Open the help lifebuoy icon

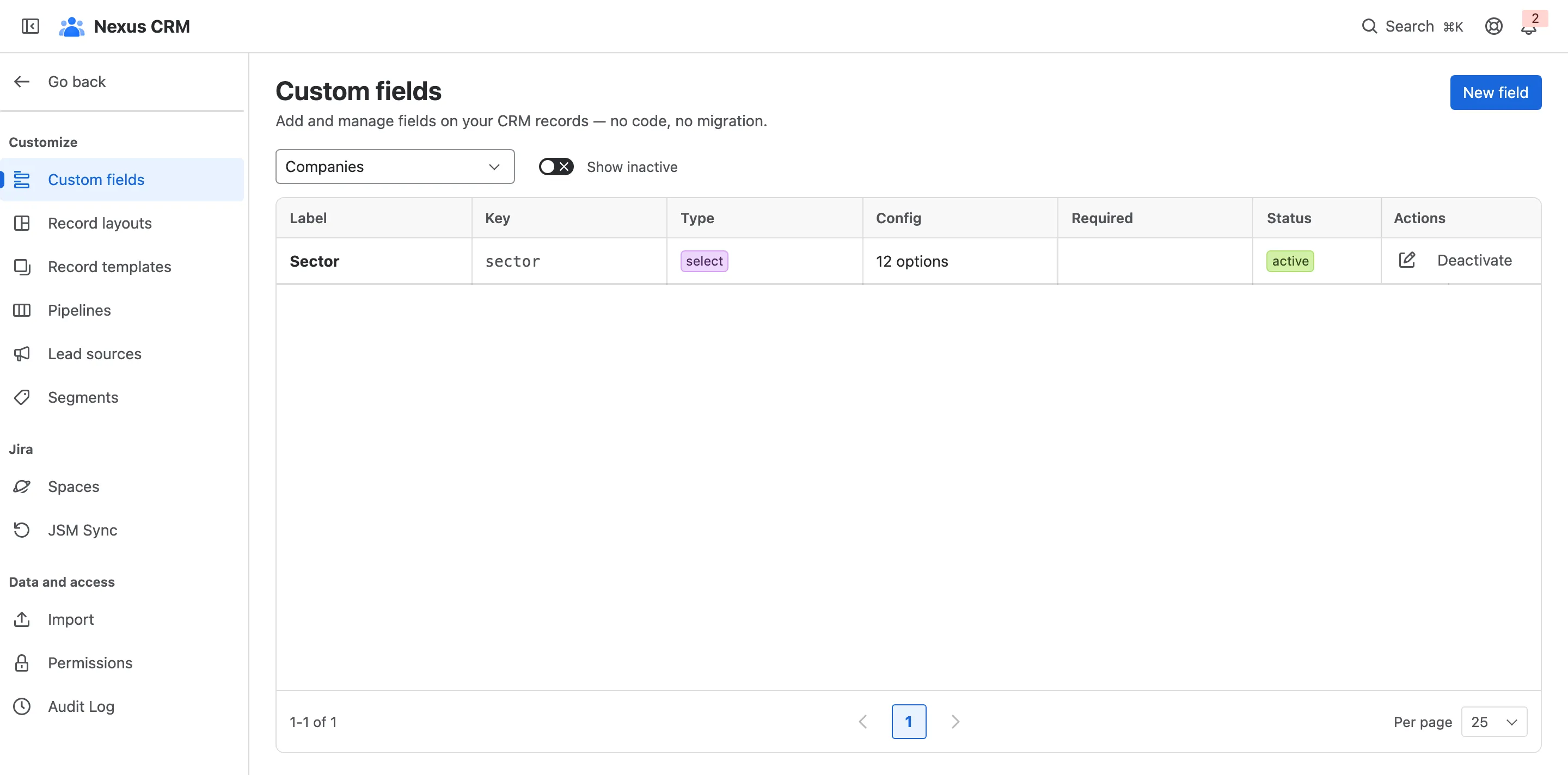pos(1493,26)
